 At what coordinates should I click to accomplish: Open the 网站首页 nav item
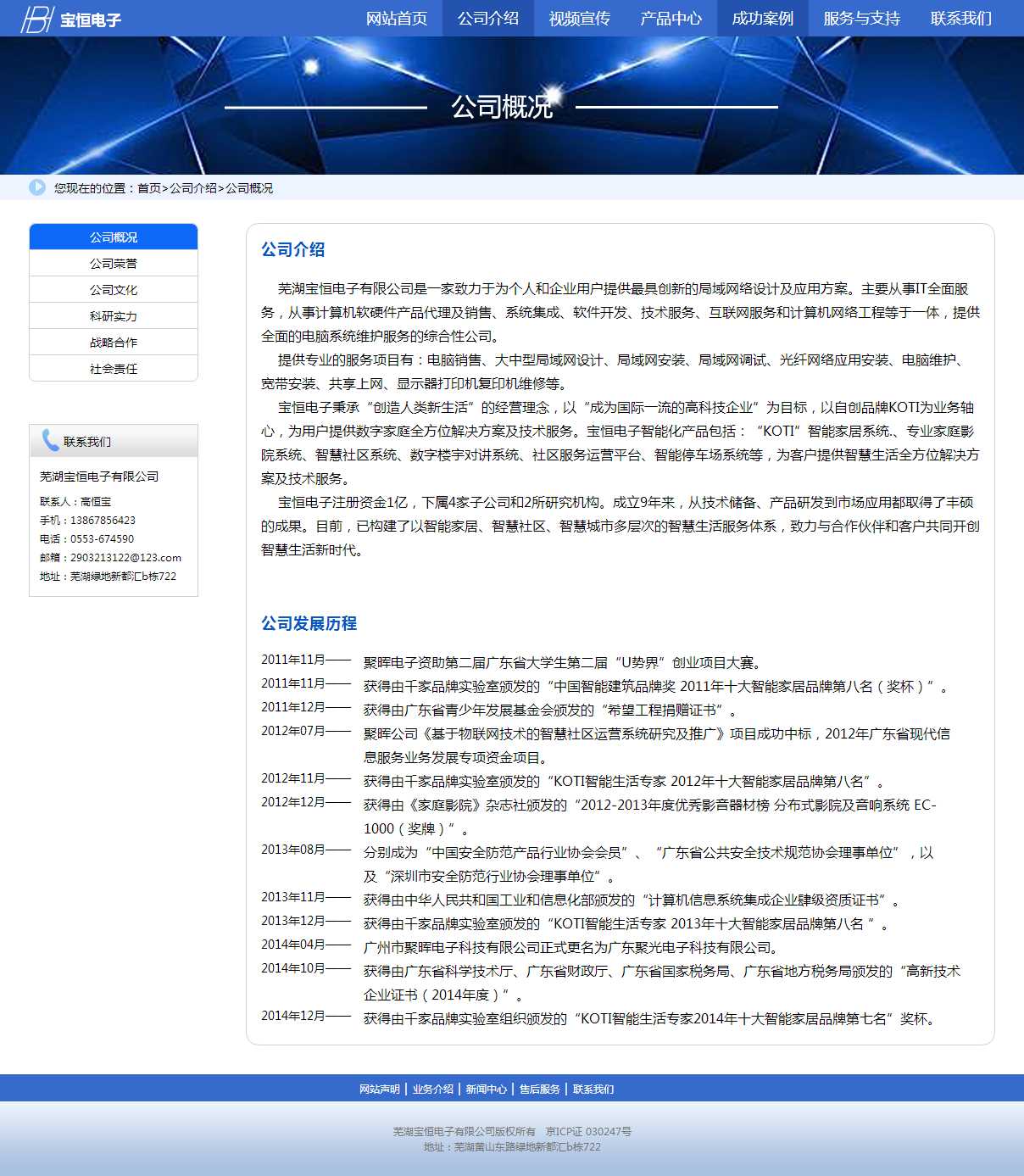pyautogui.click(x=397, y=19)
